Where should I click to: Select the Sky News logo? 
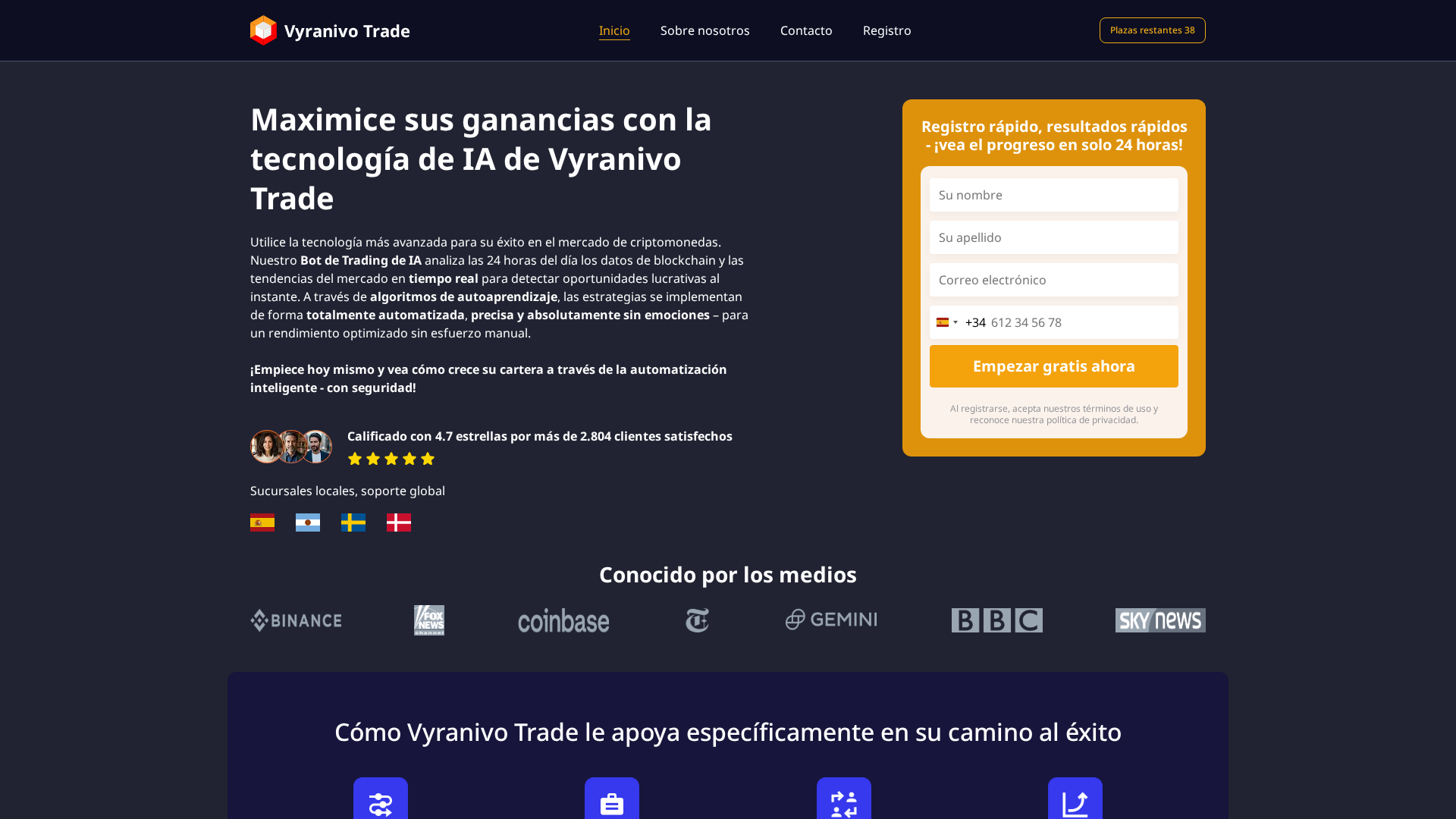point(1159,620)
